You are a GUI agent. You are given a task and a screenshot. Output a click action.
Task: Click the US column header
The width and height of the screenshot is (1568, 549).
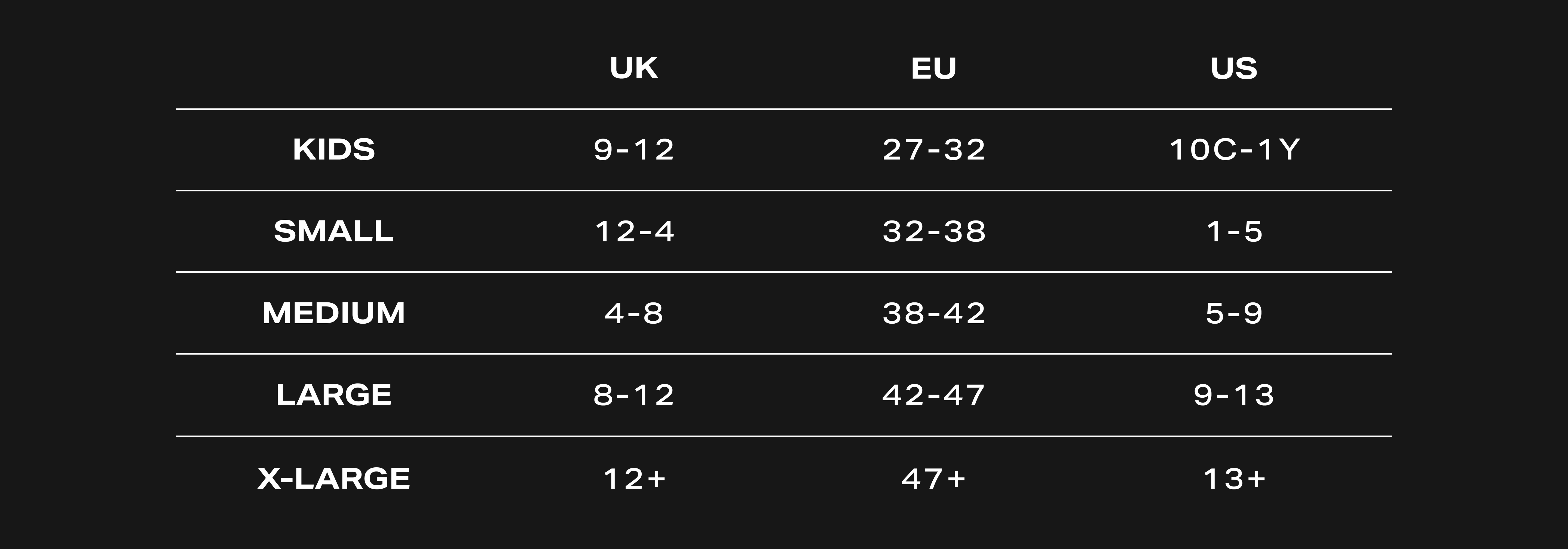coord(1234,68)
